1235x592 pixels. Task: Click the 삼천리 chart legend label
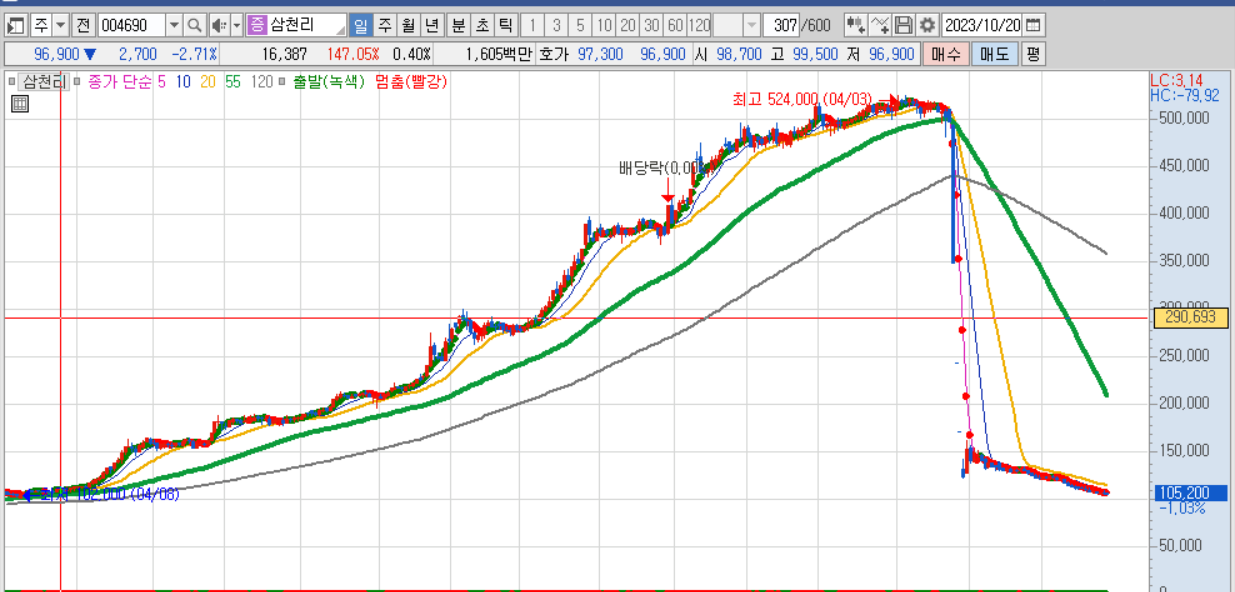pyautogui.click(x=44, y=82)
